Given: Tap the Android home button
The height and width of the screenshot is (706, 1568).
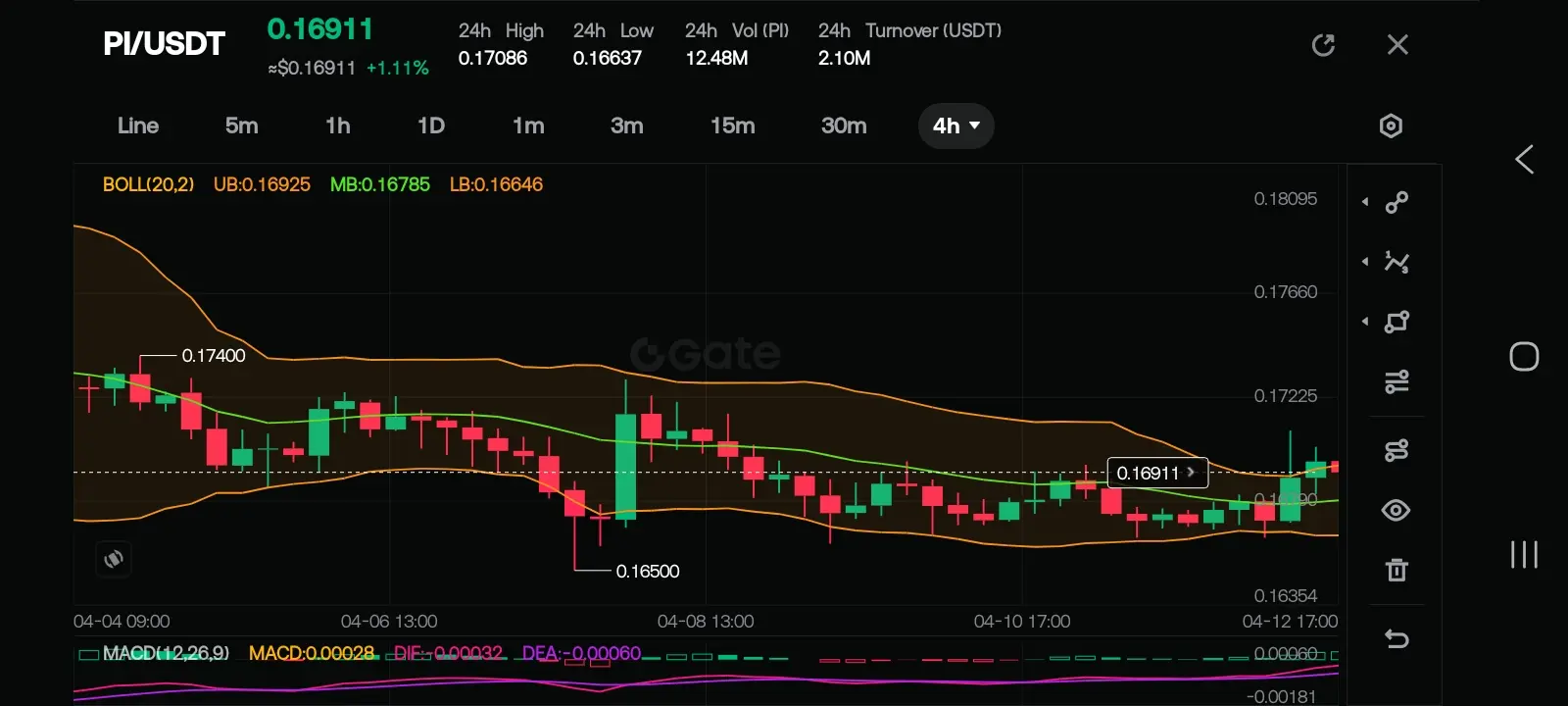Looking at the screenshot, I should pos(1524,357).
